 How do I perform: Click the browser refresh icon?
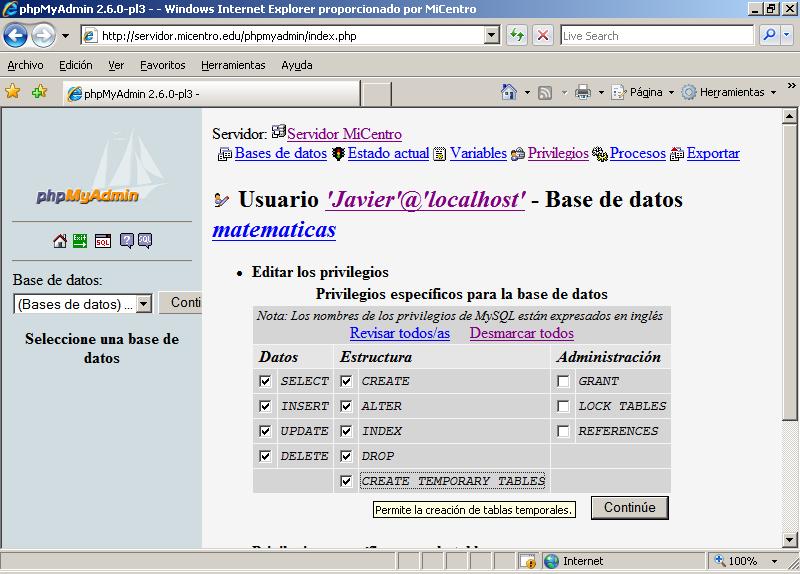(517, 35)
